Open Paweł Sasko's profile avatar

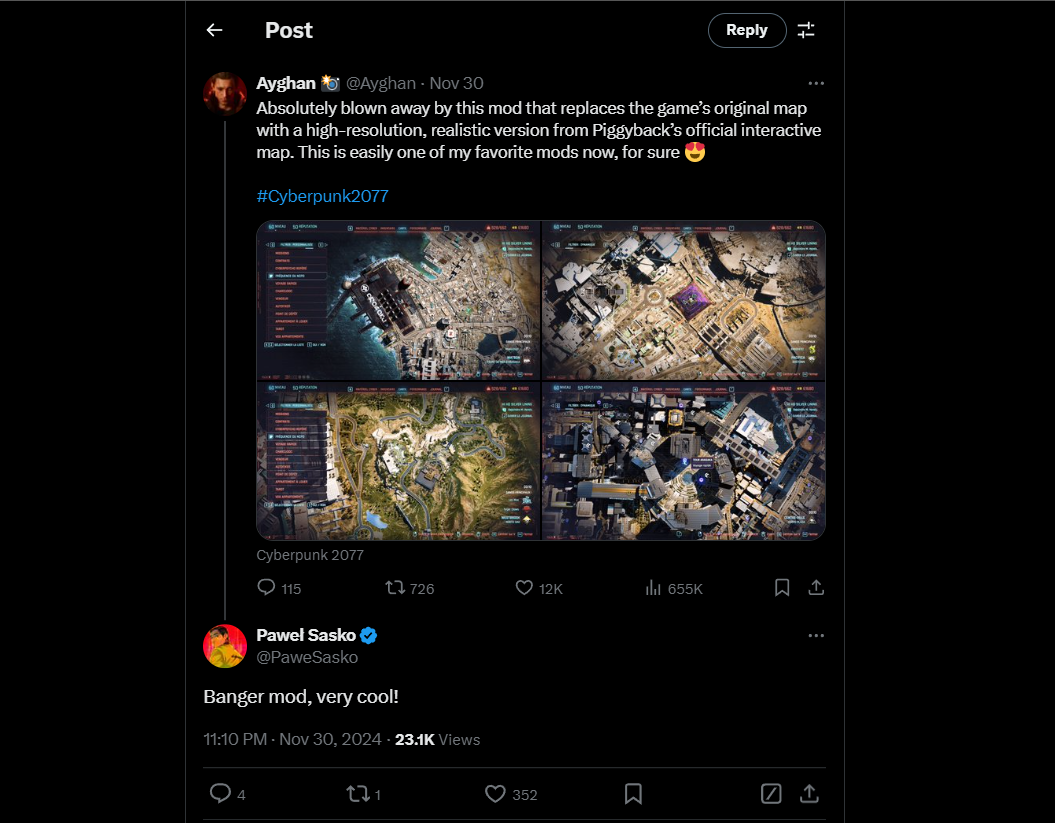(x=225, y=646)
